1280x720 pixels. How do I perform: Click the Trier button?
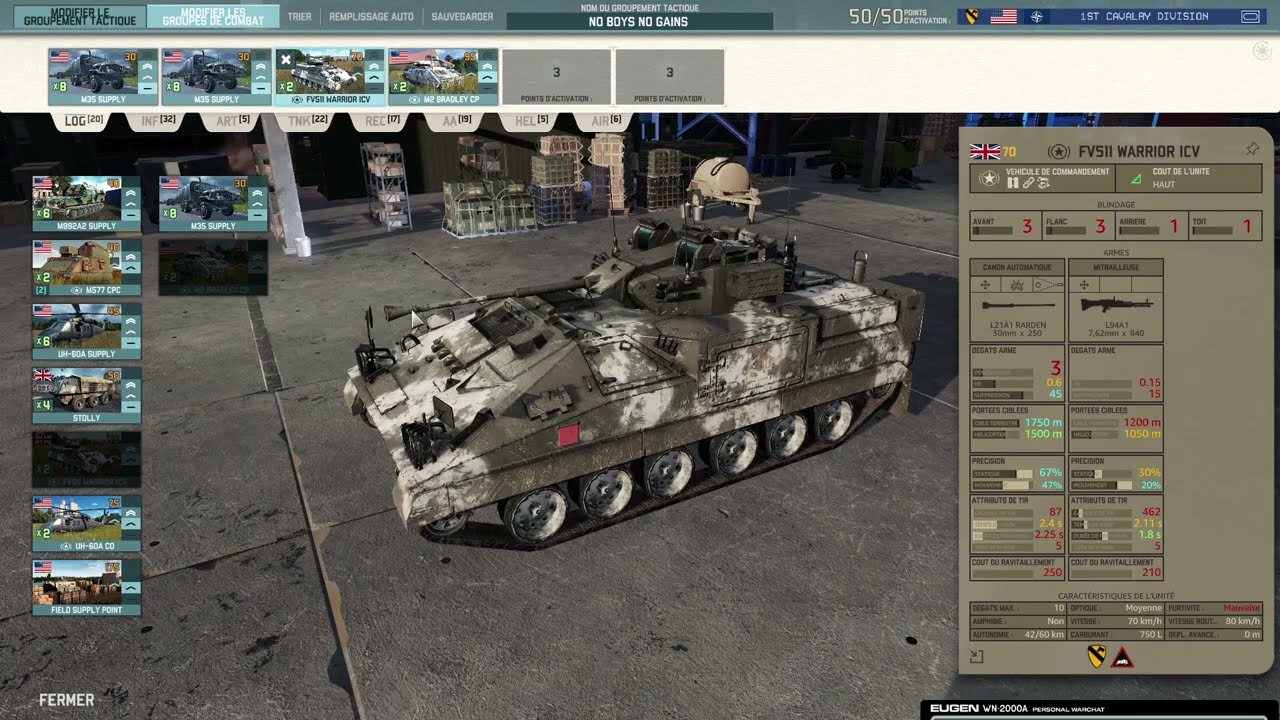pyautogui.click(x=299, y=17)
